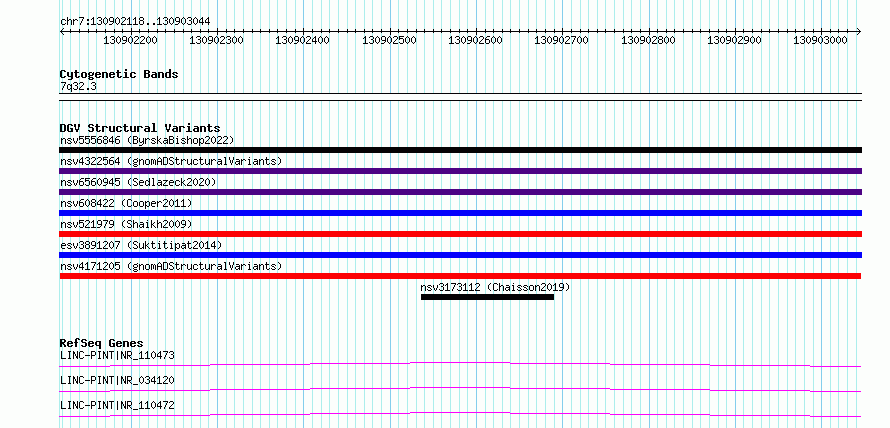Click the short black bar of nsv3173112

487,297
